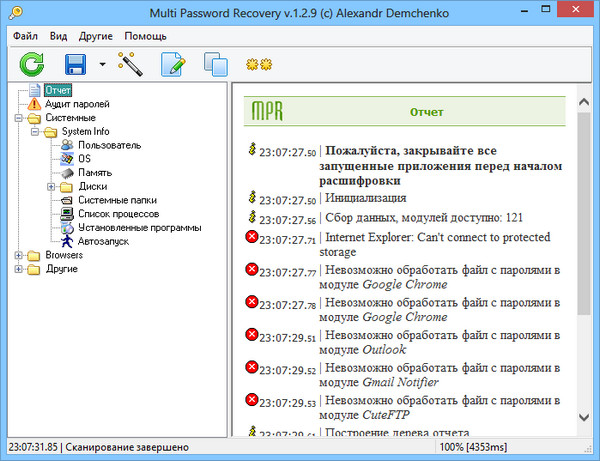Open the magic wand wizard tool
The width and height of the screenshot is (600, 461).
(130, 66)
